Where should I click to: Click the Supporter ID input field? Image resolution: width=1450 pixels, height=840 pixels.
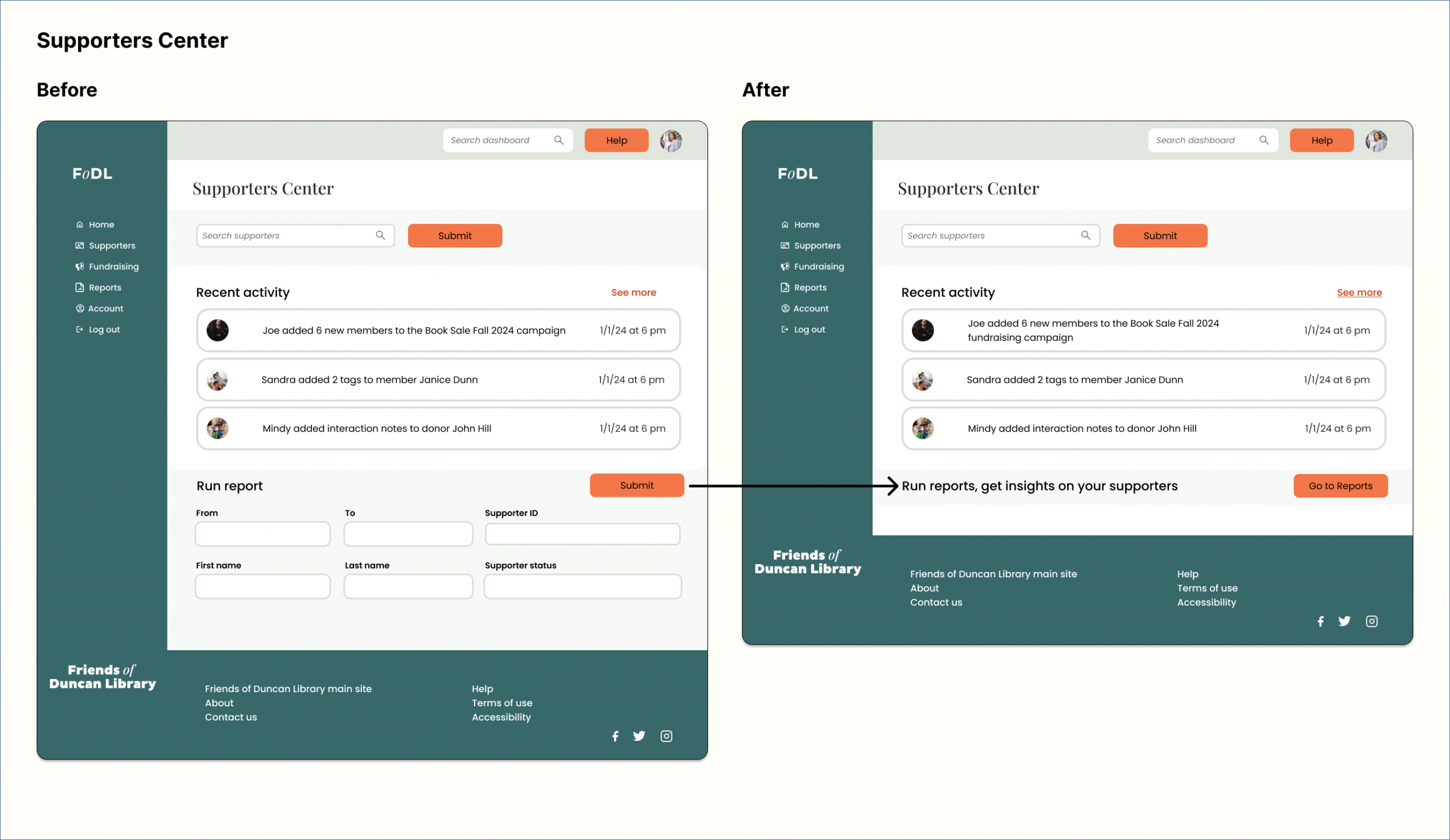pyautogui.click(x=582, y=534)
